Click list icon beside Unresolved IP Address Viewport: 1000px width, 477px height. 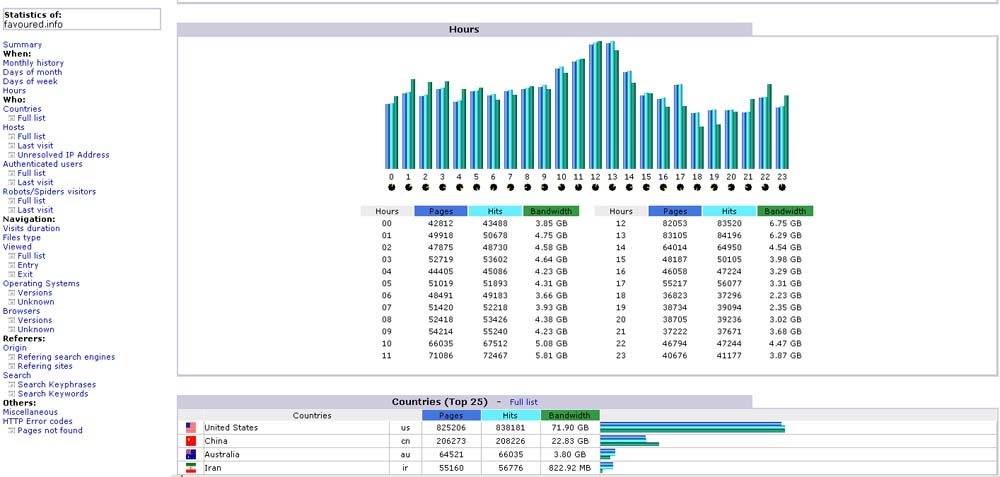pyautogui.click(x=12, y=155)
